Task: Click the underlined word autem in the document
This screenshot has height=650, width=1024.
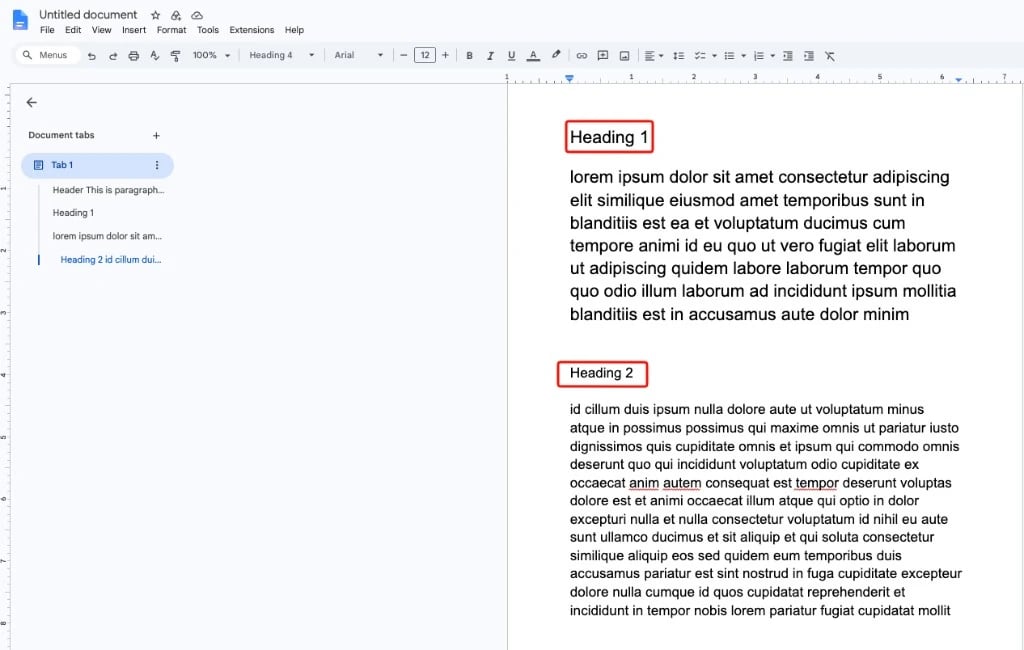Action: point(682,483)
